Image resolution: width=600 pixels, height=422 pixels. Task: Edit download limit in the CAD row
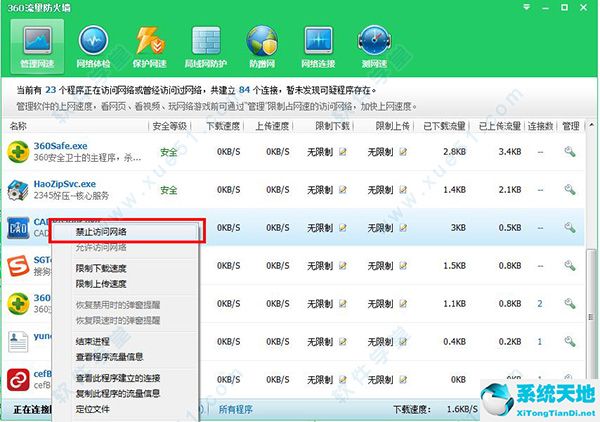(343, 228)
